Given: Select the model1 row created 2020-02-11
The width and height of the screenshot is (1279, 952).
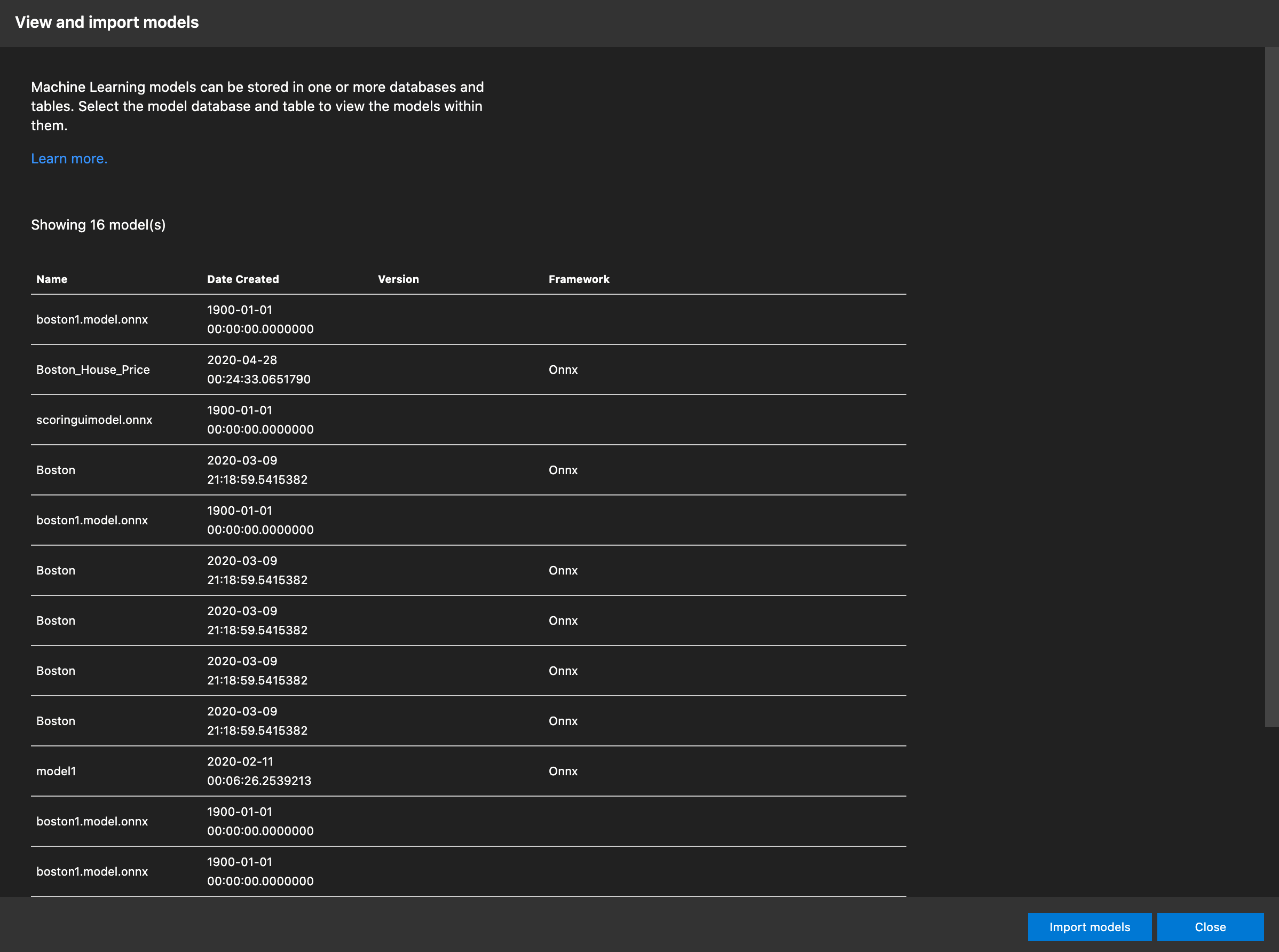Looking at the screenshot, I should click(x=56, y=770).
